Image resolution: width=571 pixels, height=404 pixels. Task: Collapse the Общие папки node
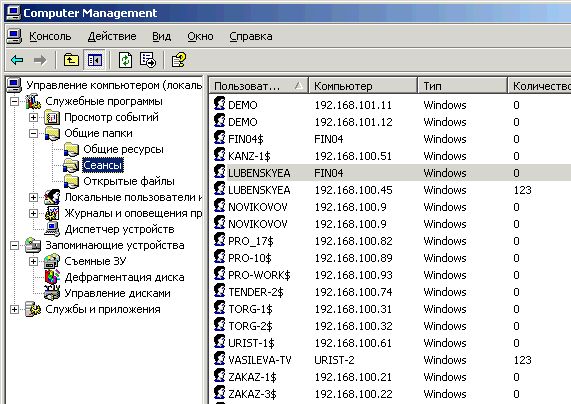coord(33,133)
